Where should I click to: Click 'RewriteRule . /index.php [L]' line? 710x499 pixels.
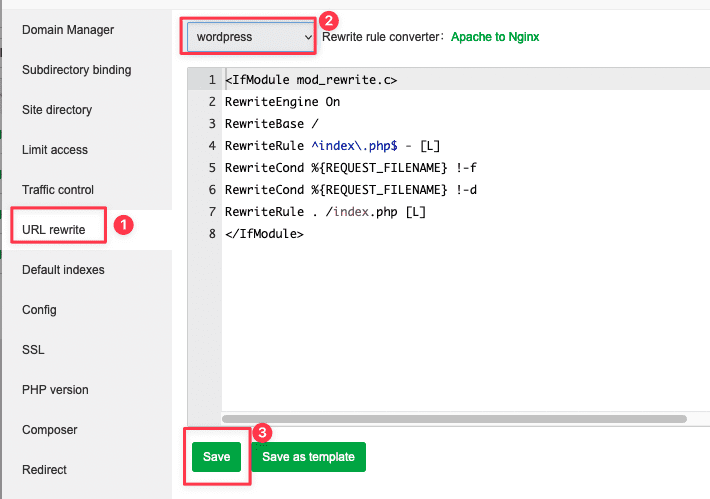point(326,211)
